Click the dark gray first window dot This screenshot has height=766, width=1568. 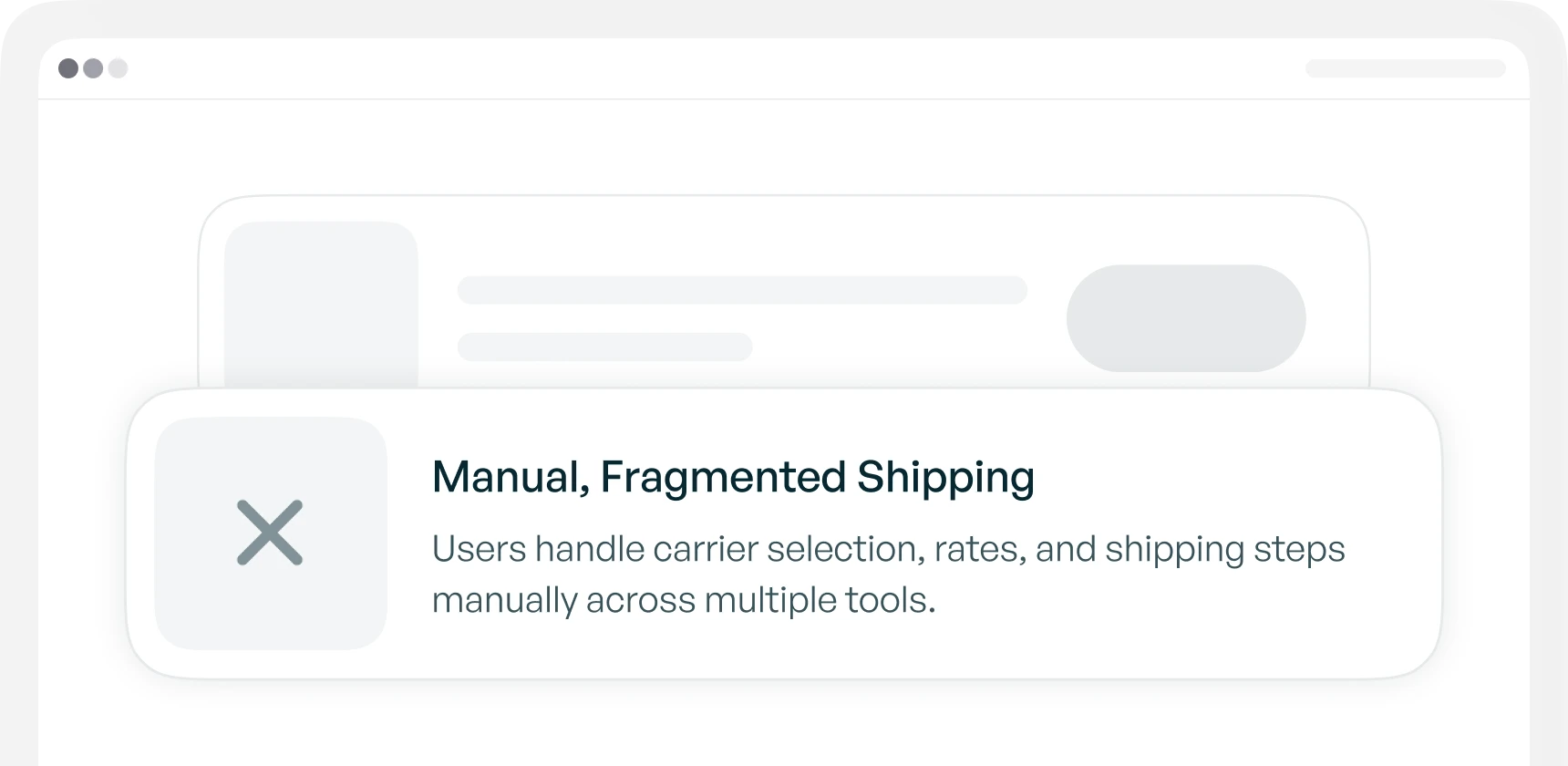(68, 68)
